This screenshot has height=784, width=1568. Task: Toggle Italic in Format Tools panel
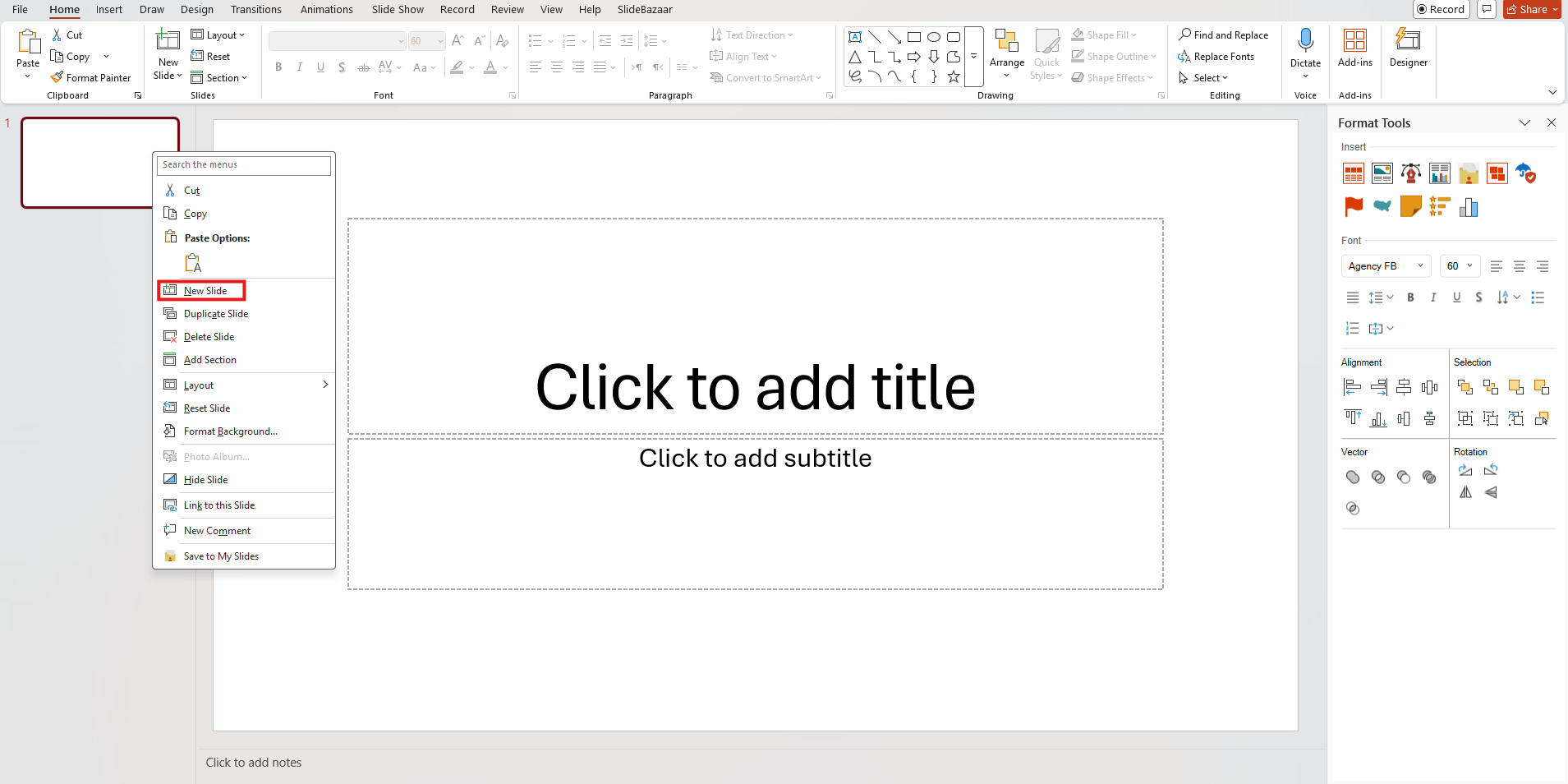point(1433,297)
